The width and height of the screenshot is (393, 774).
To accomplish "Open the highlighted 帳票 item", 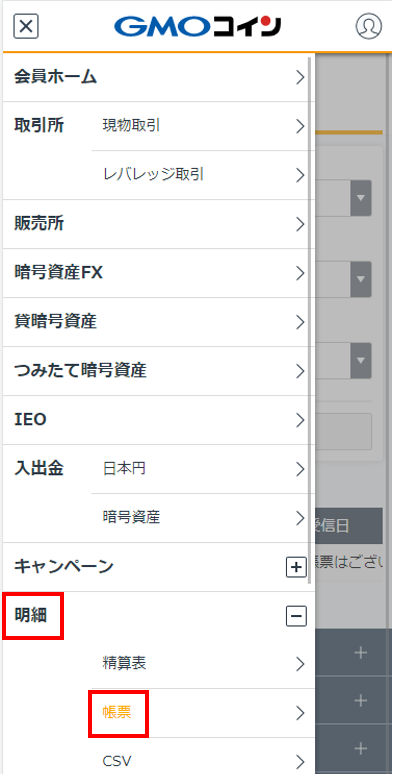I will point(202,713).
